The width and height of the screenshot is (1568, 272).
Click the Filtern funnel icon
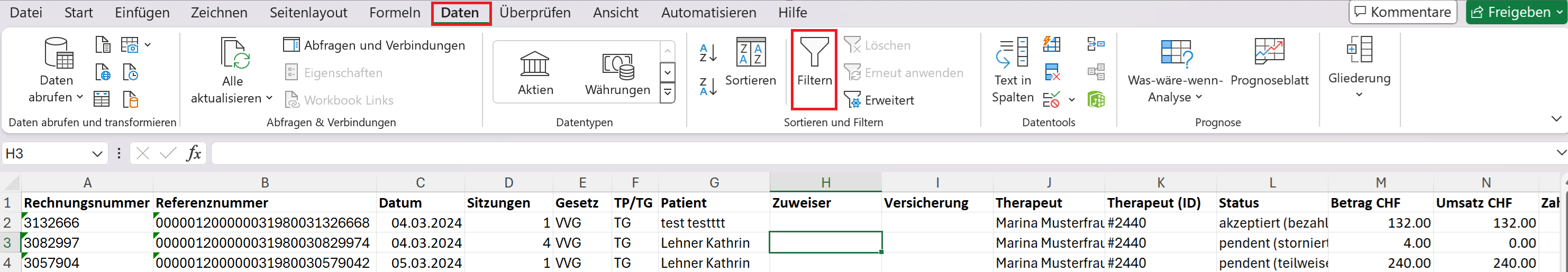pyautogui.click(x=814, y=51)
